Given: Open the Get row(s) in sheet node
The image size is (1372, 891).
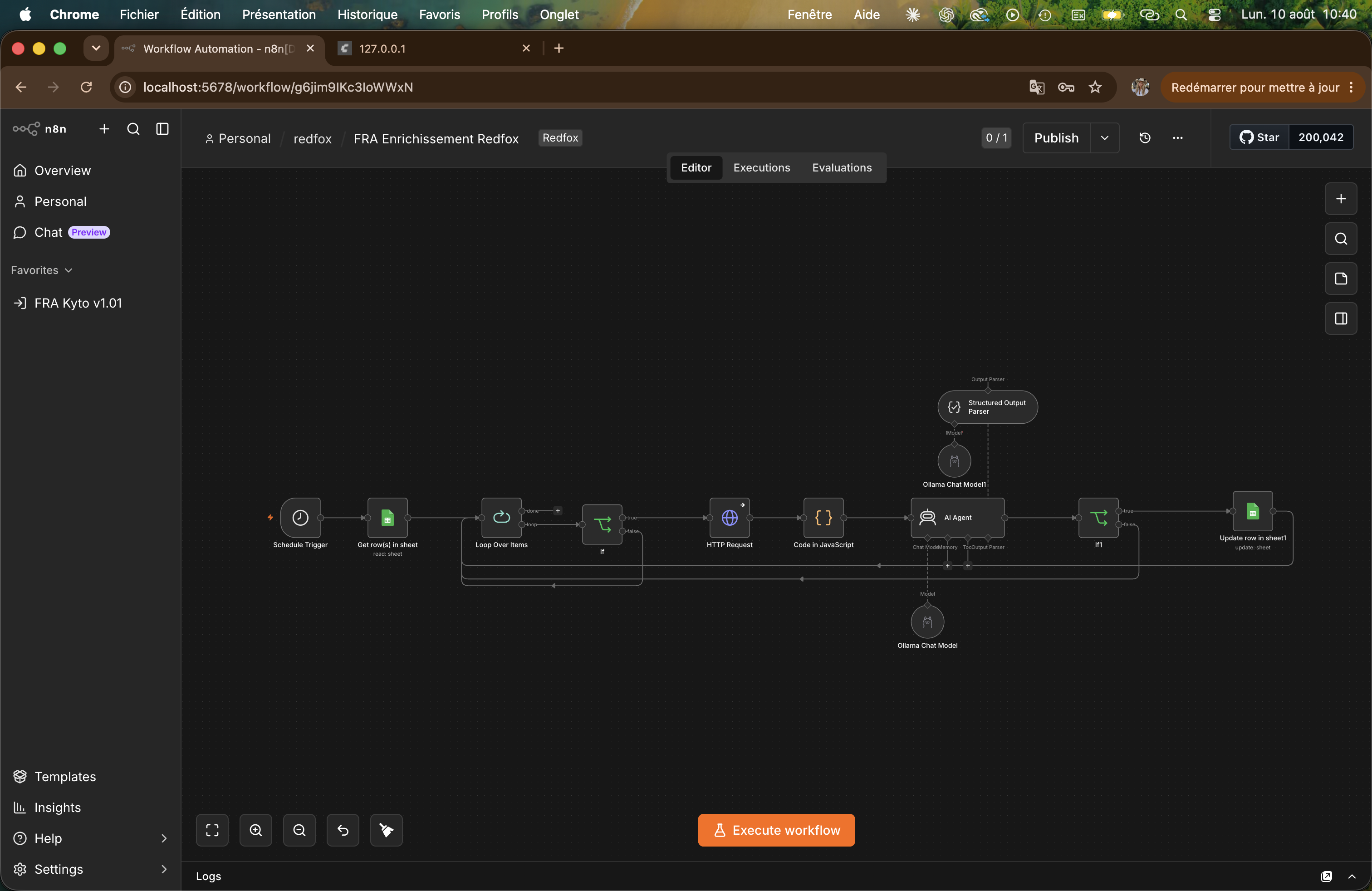Looking at the screenshot, I should click(387, 517).
